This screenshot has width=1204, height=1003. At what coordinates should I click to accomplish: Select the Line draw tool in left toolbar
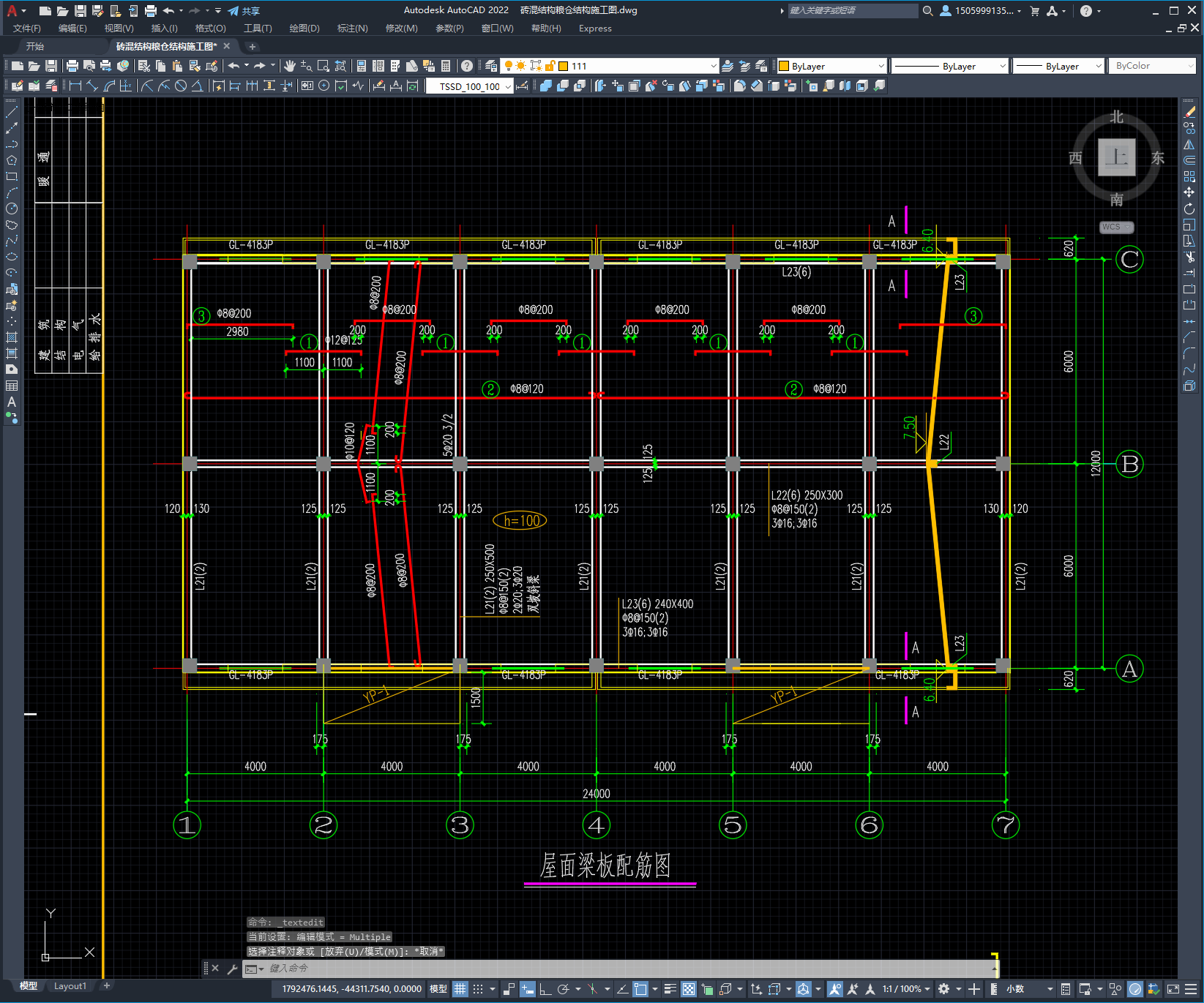[x=12, y=112]
